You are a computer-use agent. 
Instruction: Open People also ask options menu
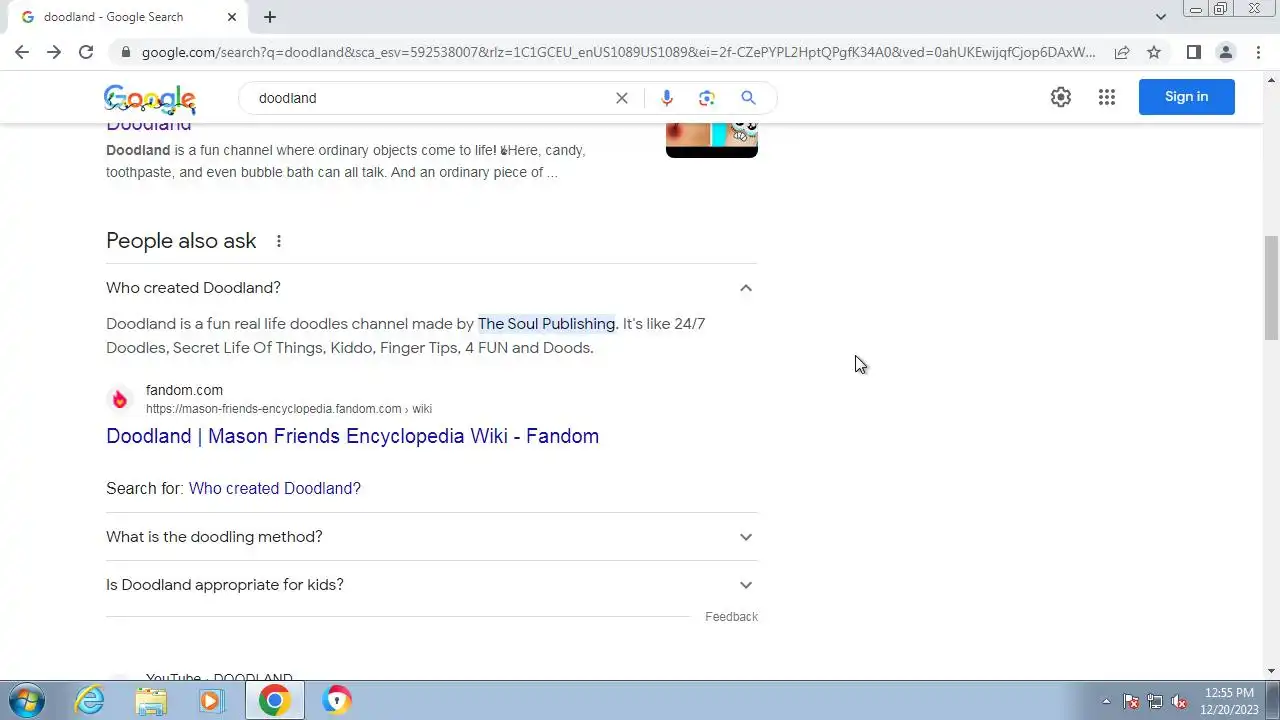tap(279, 241)
